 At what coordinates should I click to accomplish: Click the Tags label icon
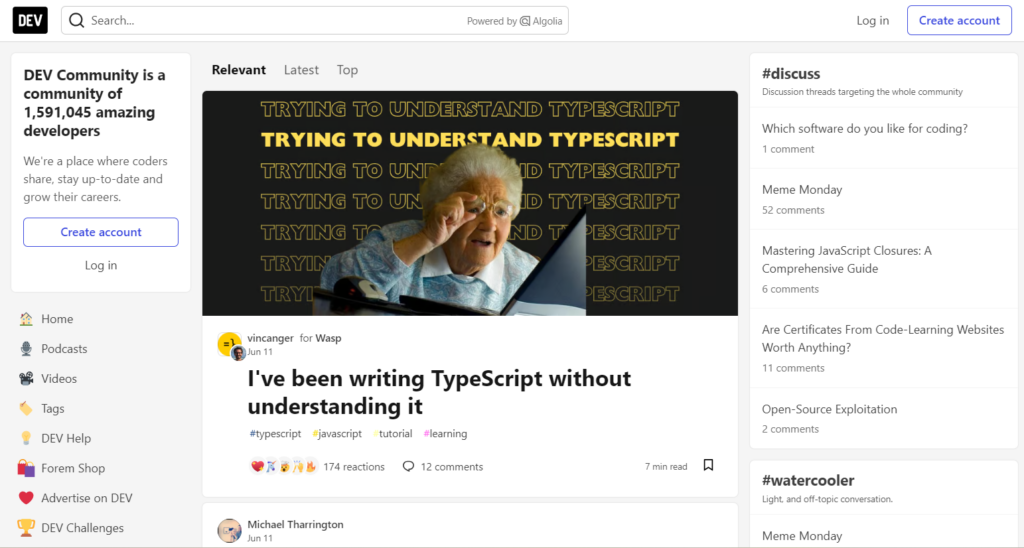[26, 408]
